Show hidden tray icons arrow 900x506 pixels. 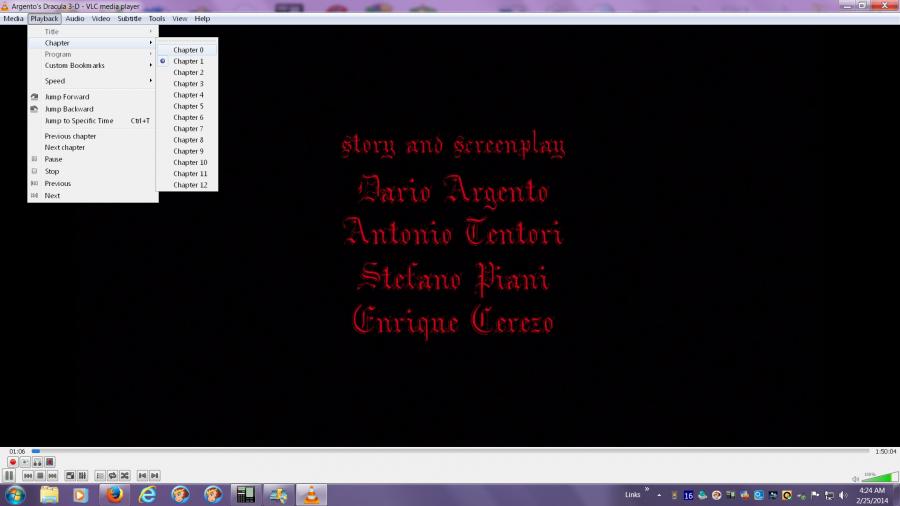[x=659, y=495]
